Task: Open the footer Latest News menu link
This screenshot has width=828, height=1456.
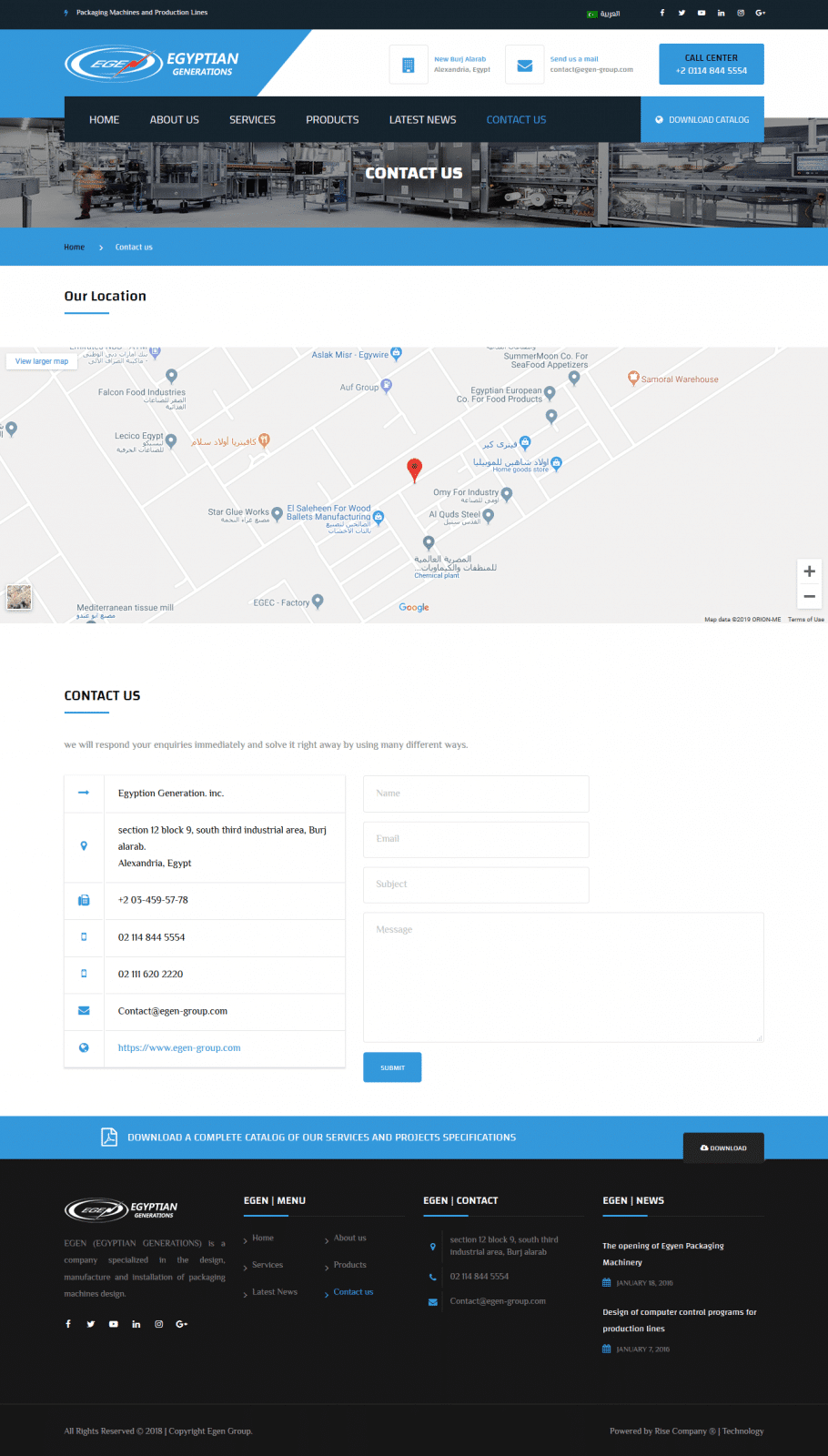Action: 275,1292
